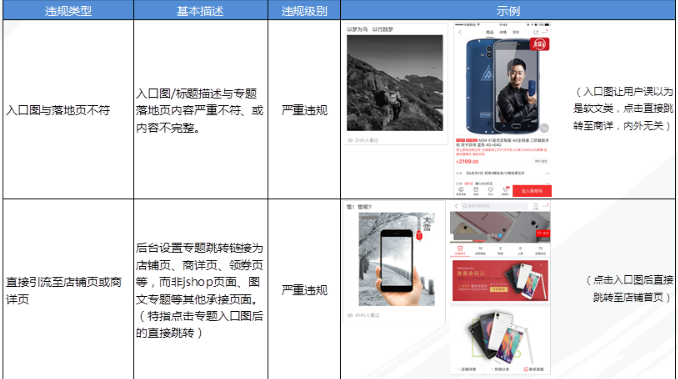Click the red 加入购物车 button
Image resolution: width=678 pixels, height=379 pixels.
coord(532,191)
